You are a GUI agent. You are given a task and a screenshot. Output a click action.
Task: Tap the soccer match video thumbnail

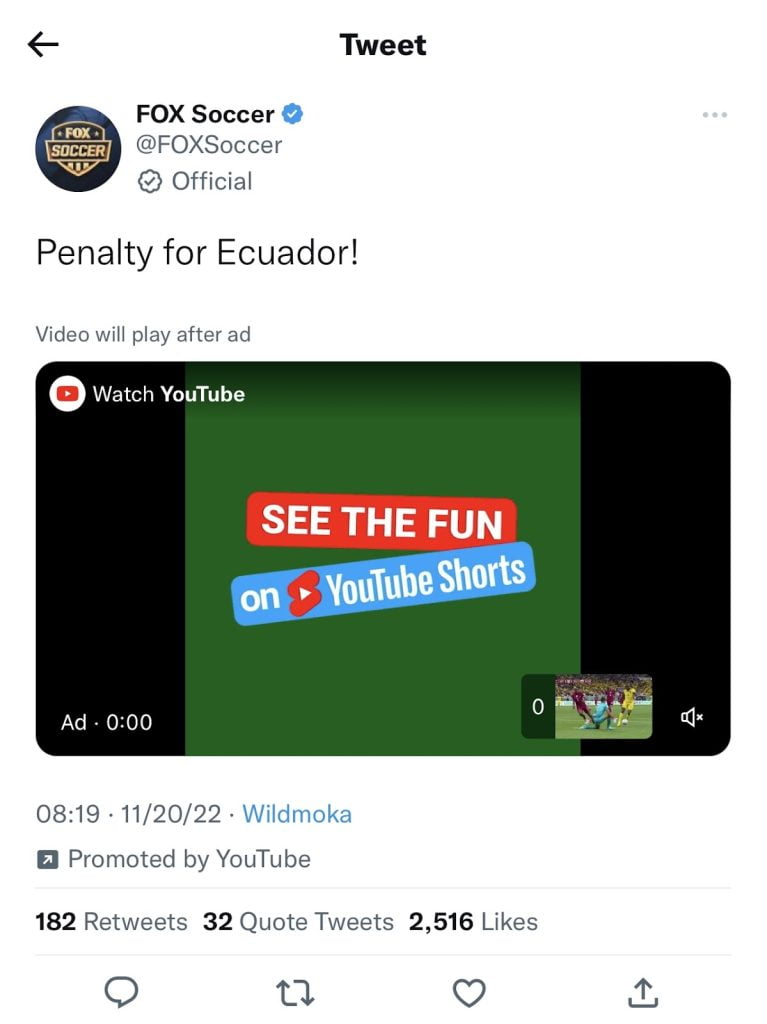603,707
